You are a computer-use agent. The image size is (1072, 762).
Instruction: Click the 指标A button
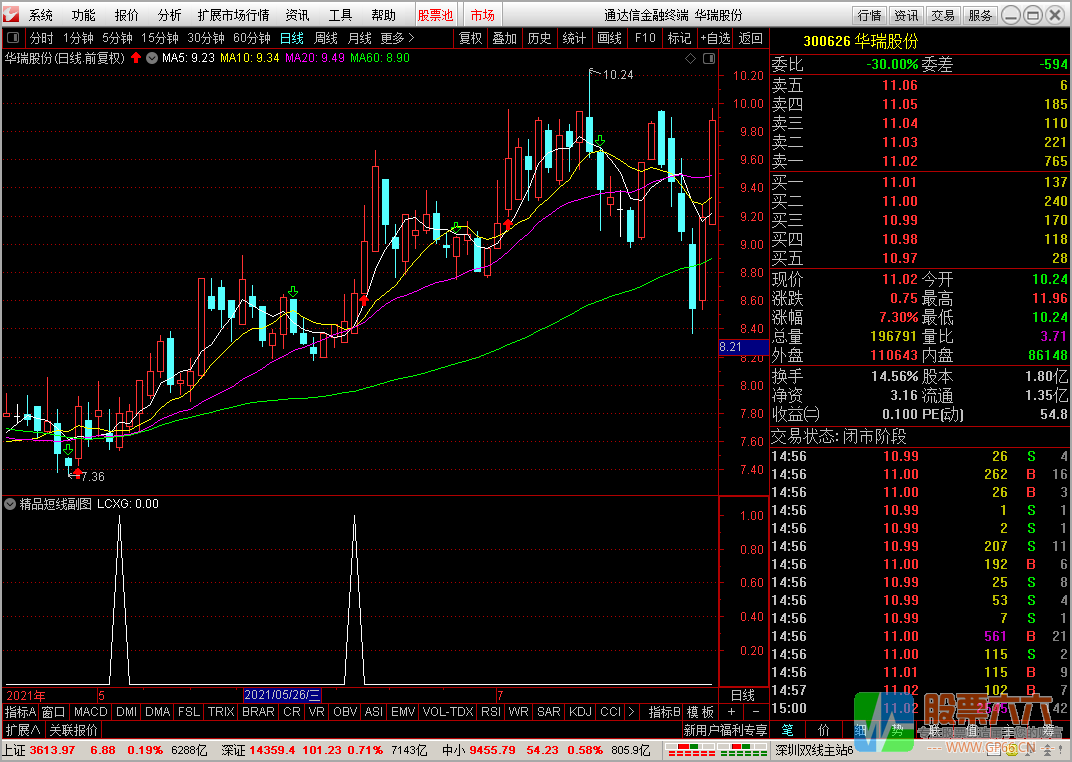coord(21,712)
